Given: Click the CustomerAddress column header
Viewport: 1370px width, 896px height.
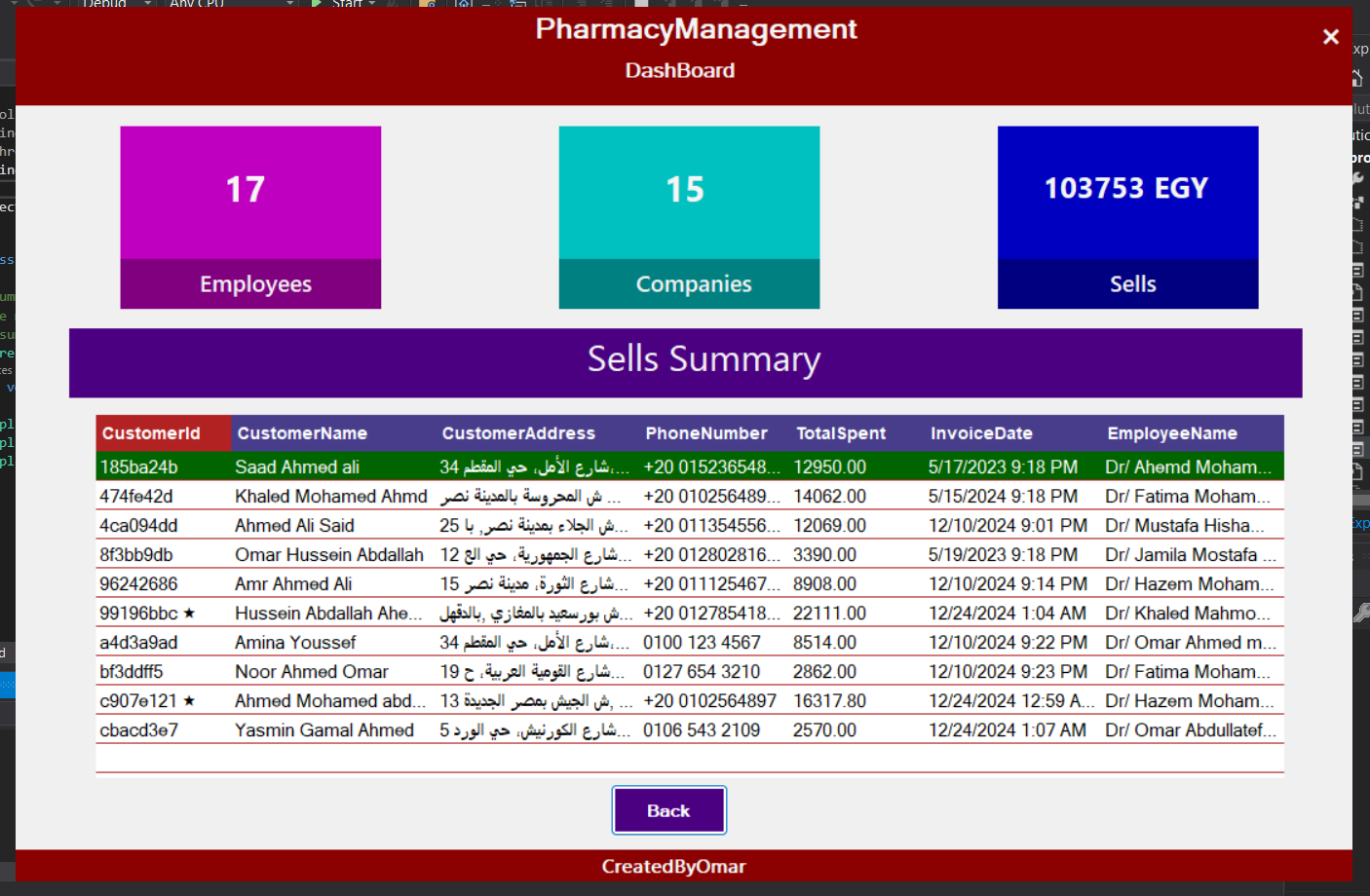Looking at the screenshot, I should click(x=518, y=433).
